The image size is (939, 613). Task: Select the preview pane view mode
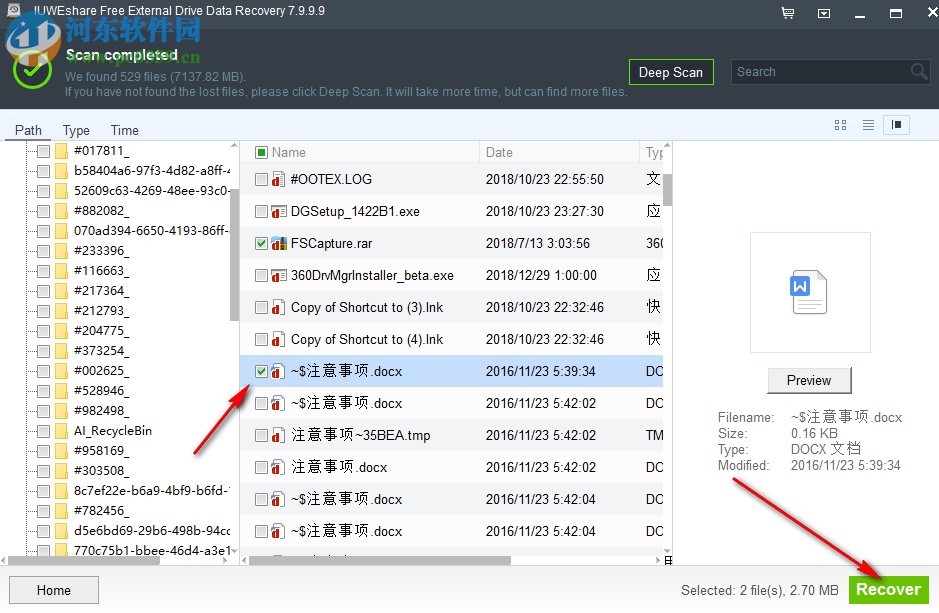click(x=896, y=125)
